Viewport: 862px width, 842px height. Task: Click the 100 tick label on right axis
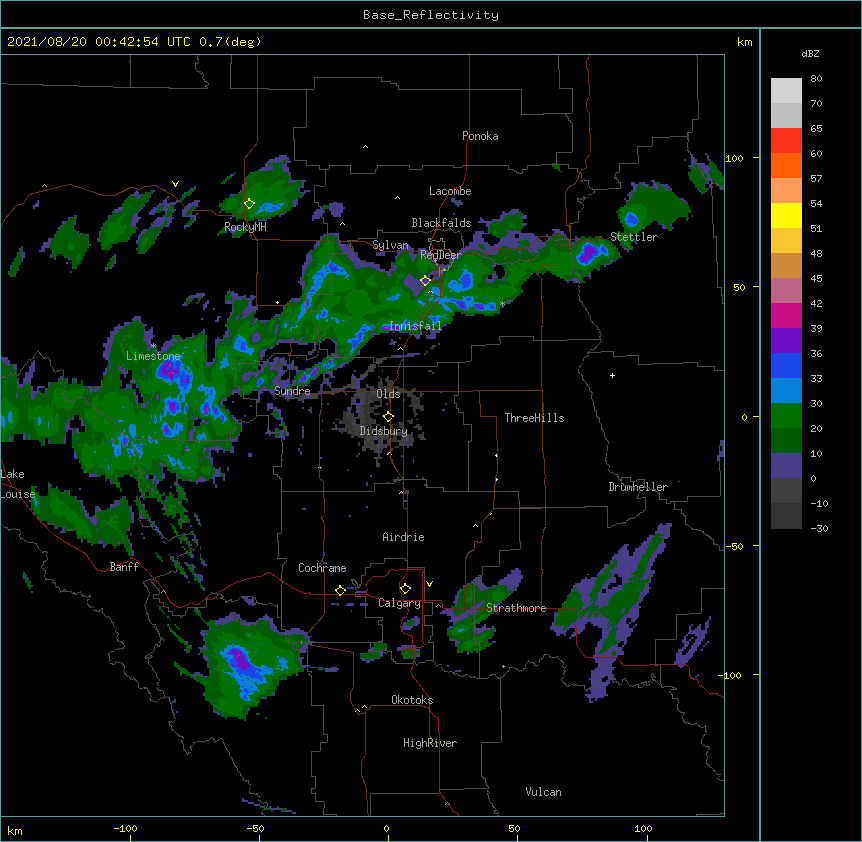[734, 158]
